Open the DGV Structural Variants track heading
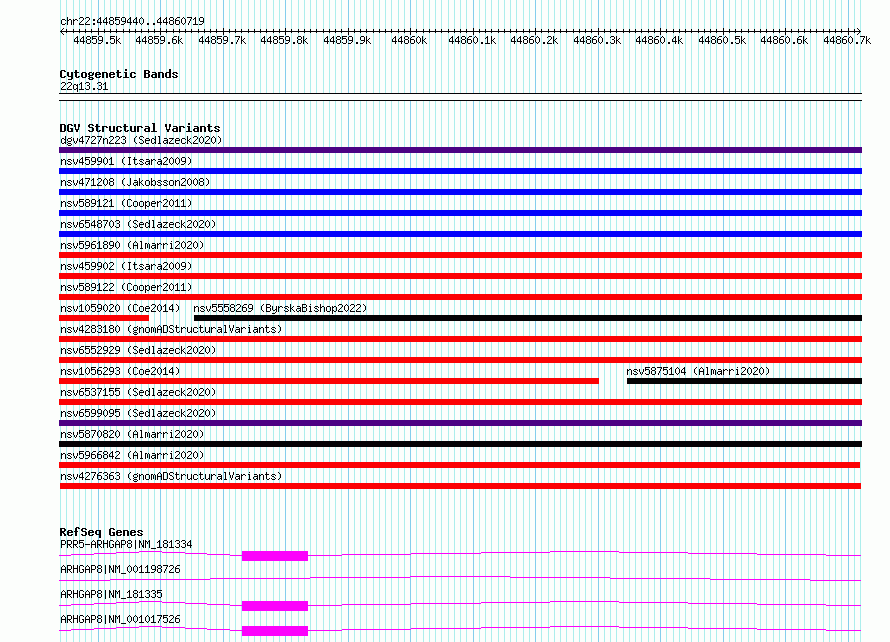This screenshot has width=890, height=642. (140, 128)
